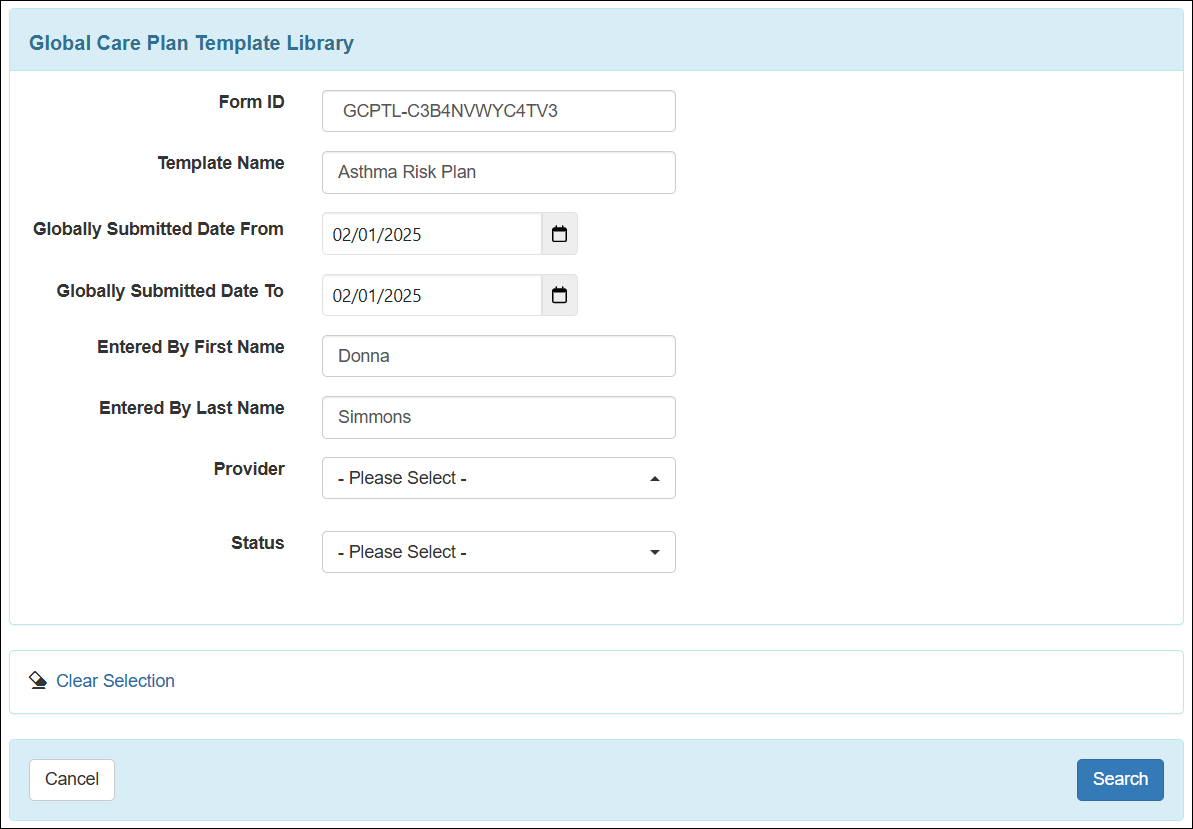Select the Globally Submitted Date From field
The height and width of the screenshot is (829, 1193).
432,233
